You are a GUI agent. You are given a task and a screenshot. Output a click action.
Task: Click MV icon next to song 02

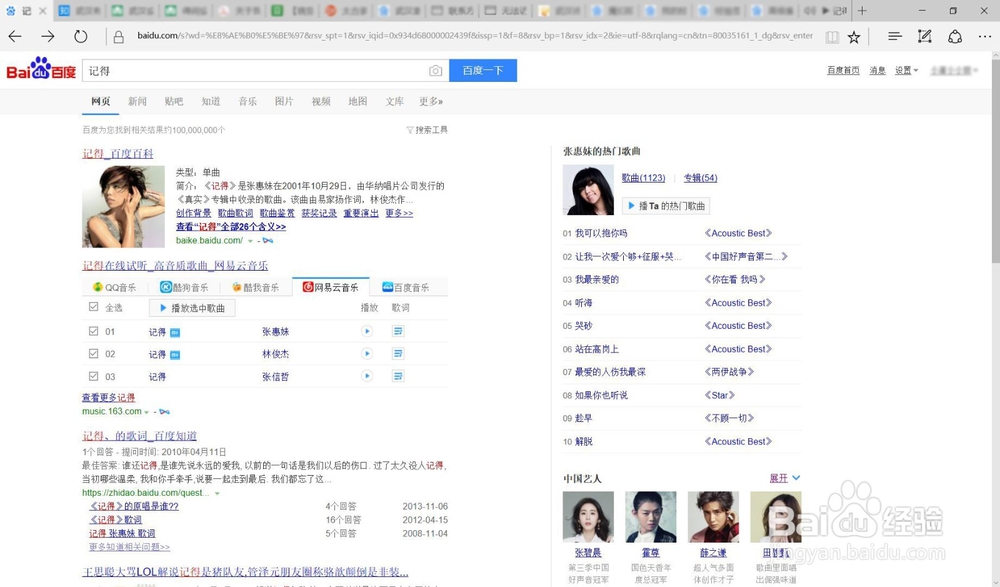[x=175, y=355]
